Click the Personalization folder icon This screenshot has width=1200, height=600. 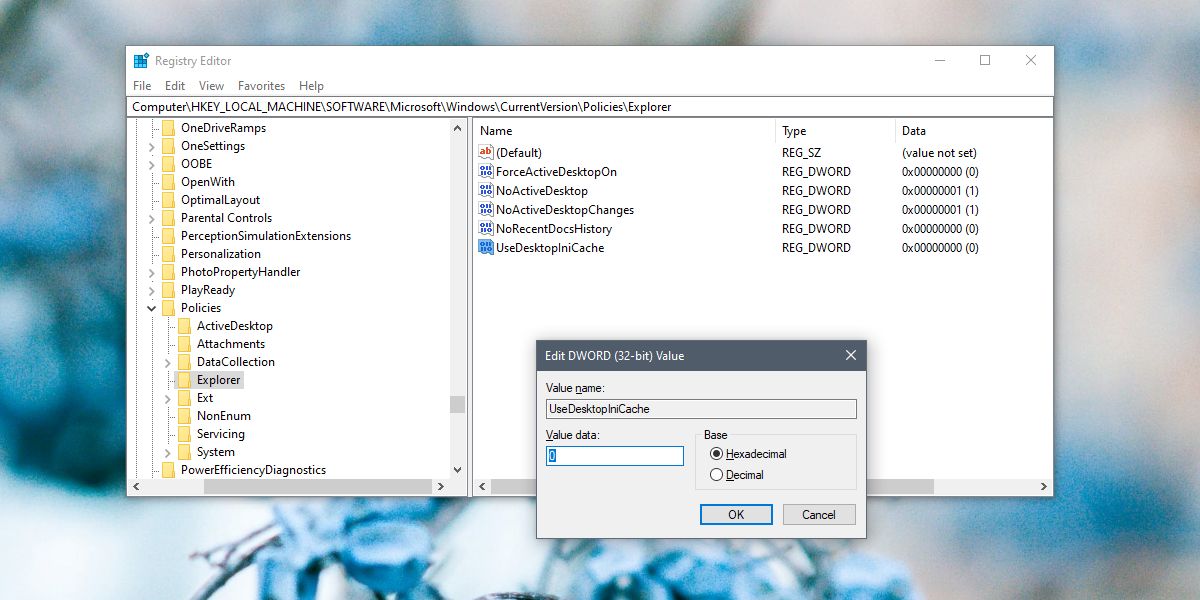click(x=168, y=254)
